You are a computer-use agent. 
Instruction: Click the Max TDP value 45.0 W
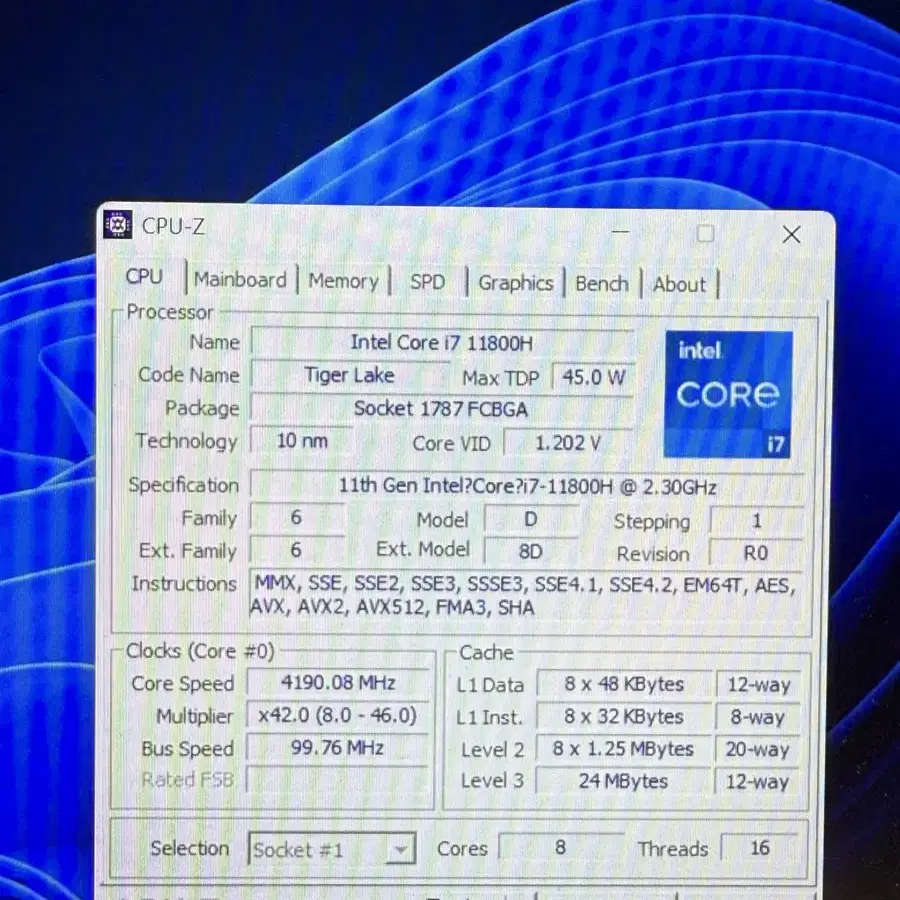(593, 378)
